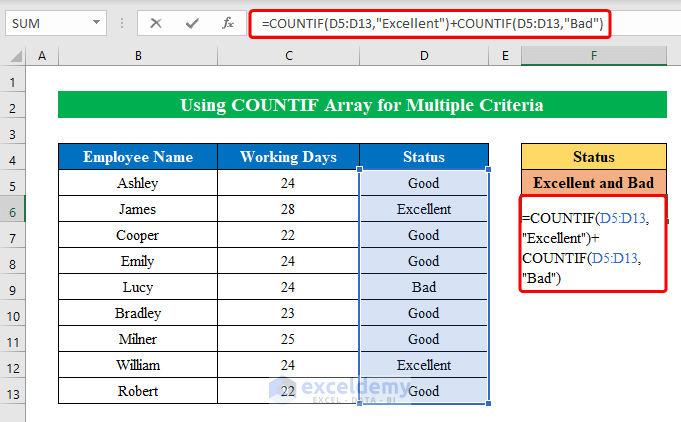Screen dimensions: 681x422
Task: Select the cell containing Milner
Action: pyautogui.click(x=138, y=339)
